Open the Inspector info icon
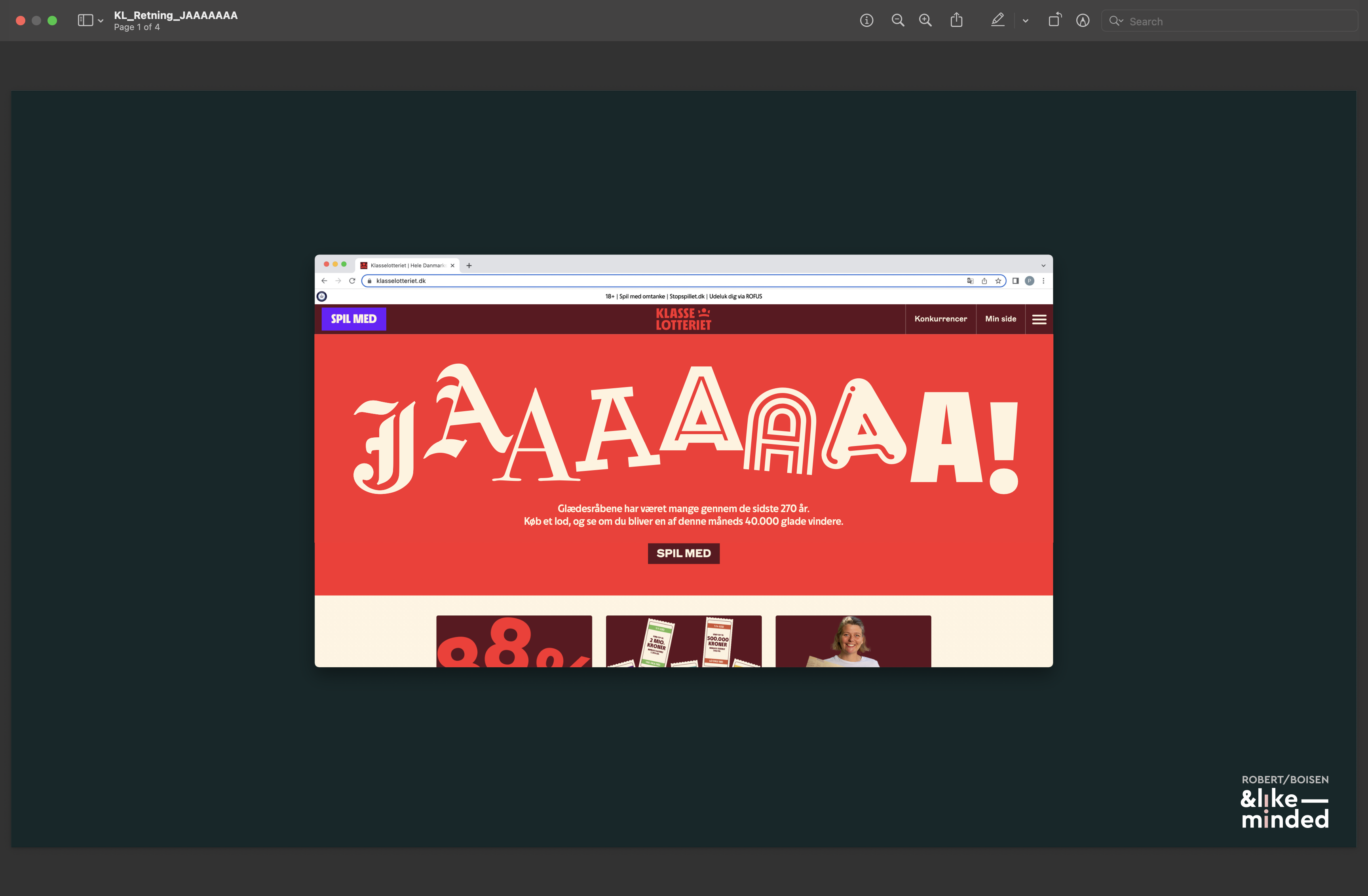The image size is (1368, 896). click(866, 21)
